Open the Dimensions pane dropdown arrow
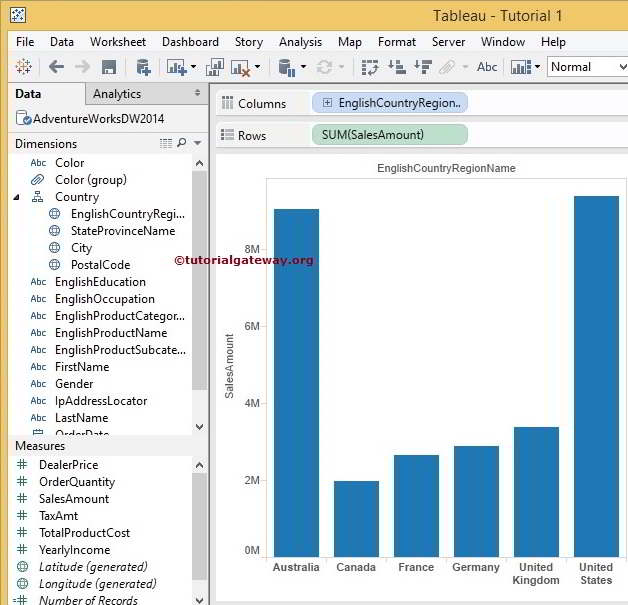 click(197, 144)
